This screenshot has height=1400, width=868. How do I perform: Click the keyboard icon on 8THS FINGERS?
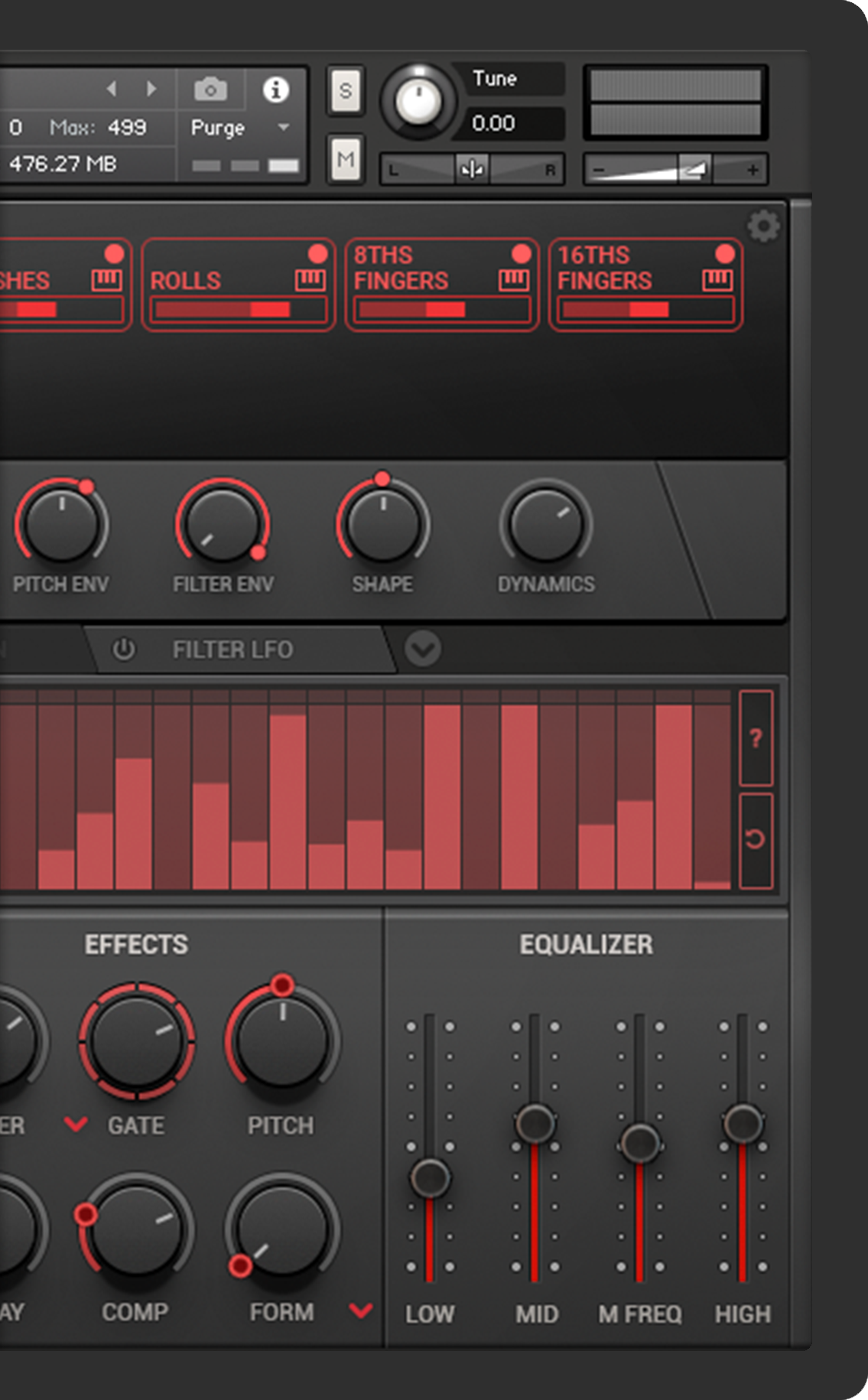pos(513,280)
